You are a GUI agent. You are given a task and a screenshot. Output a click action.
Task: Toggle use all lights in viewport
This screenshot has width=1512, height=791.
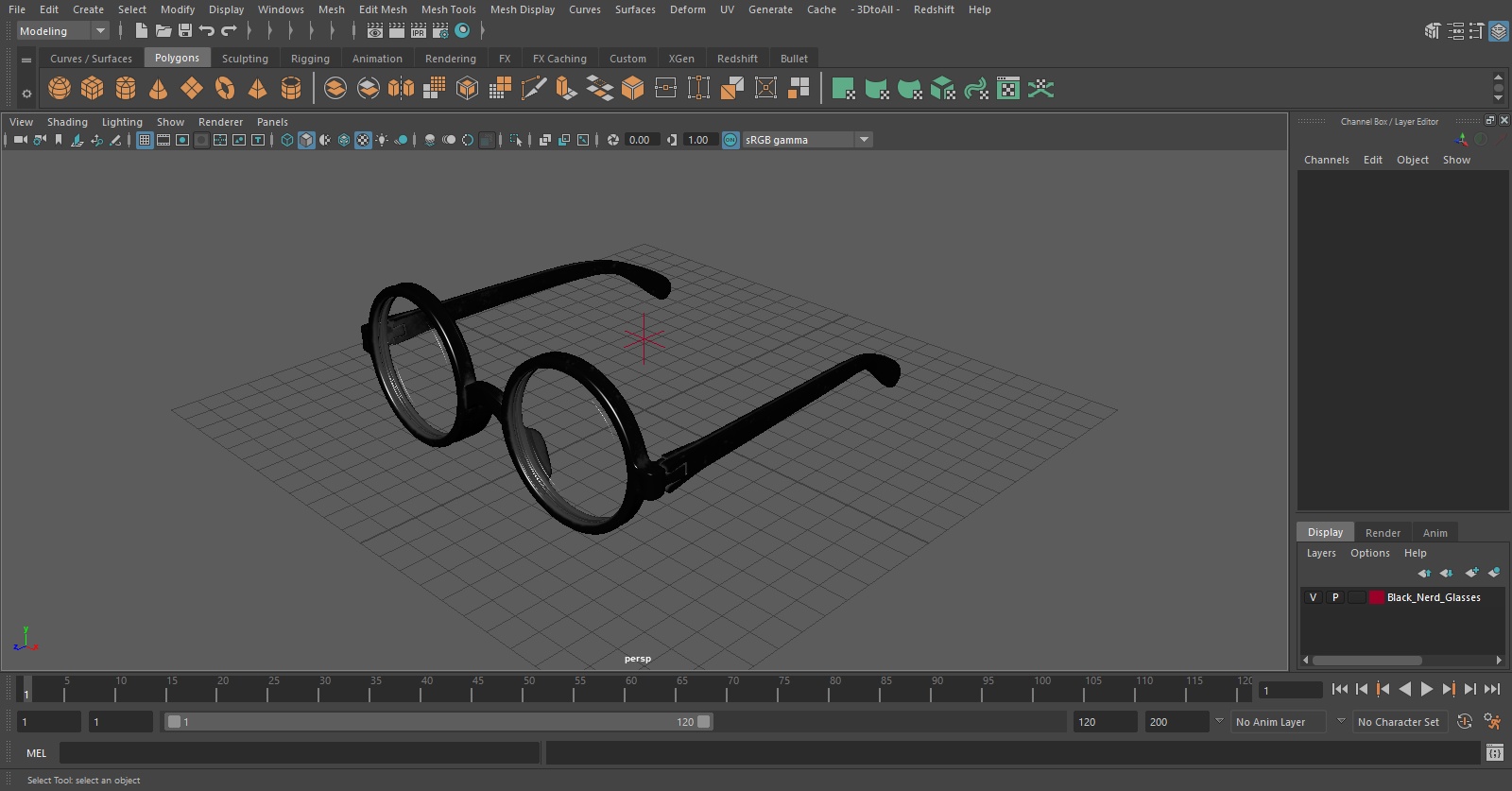tap(382, 140)
